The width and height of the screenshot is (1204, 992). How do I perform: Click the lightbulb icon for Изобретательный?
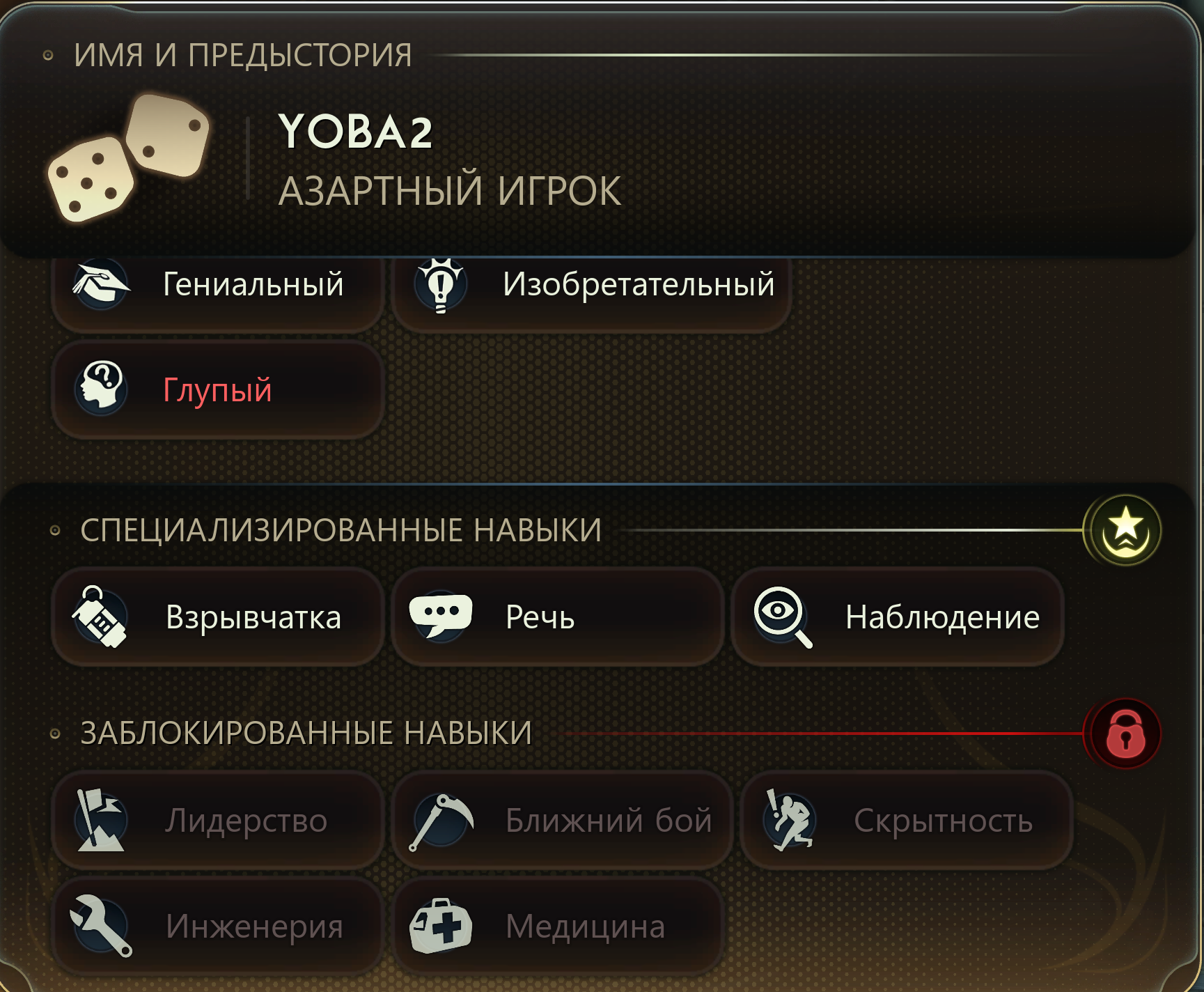tap(440, 284)
